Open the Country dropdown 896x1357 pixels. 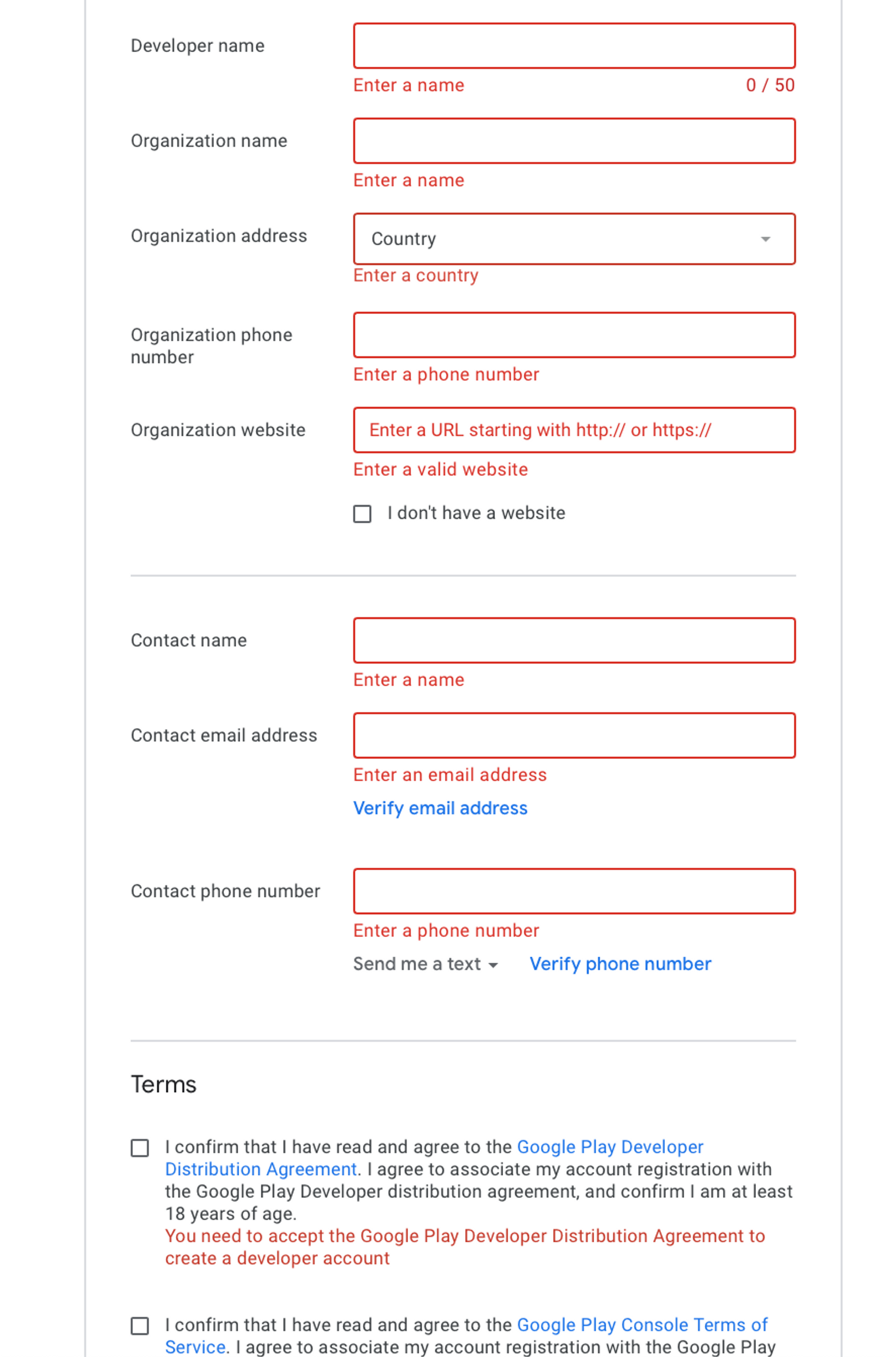pos(574,239)
